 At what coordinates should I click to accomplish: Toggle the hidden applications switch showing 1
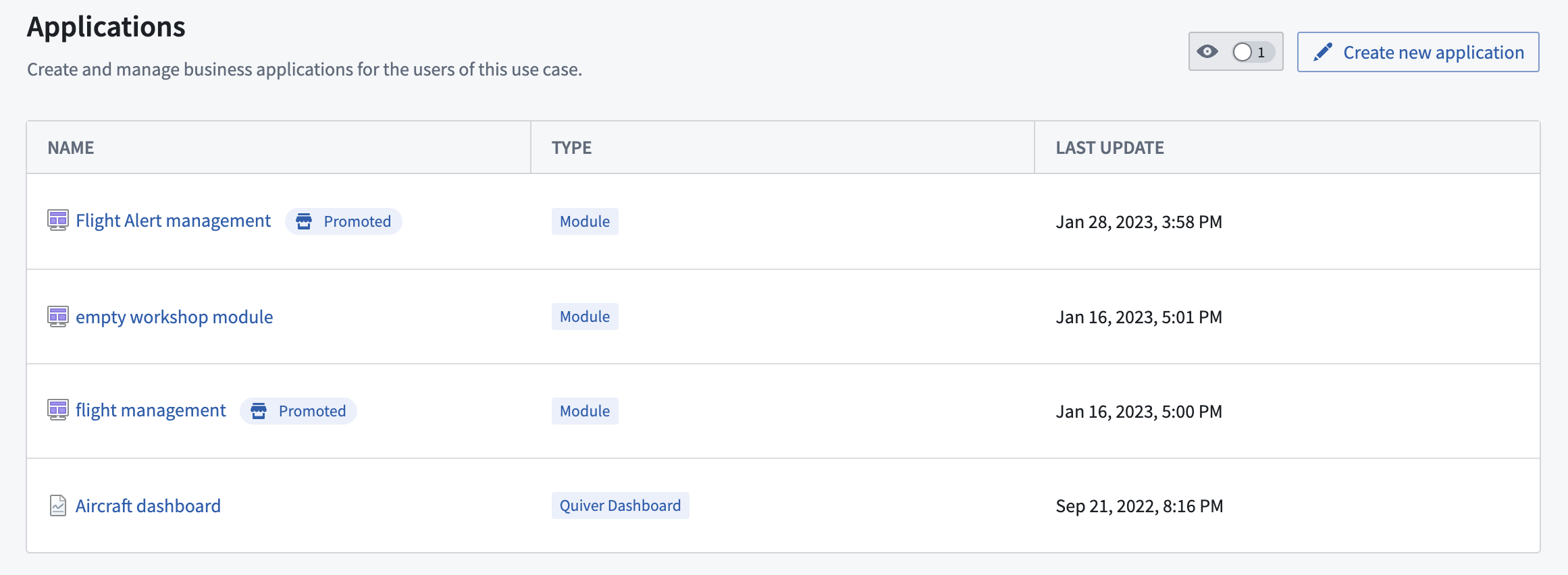(1253, 52)
